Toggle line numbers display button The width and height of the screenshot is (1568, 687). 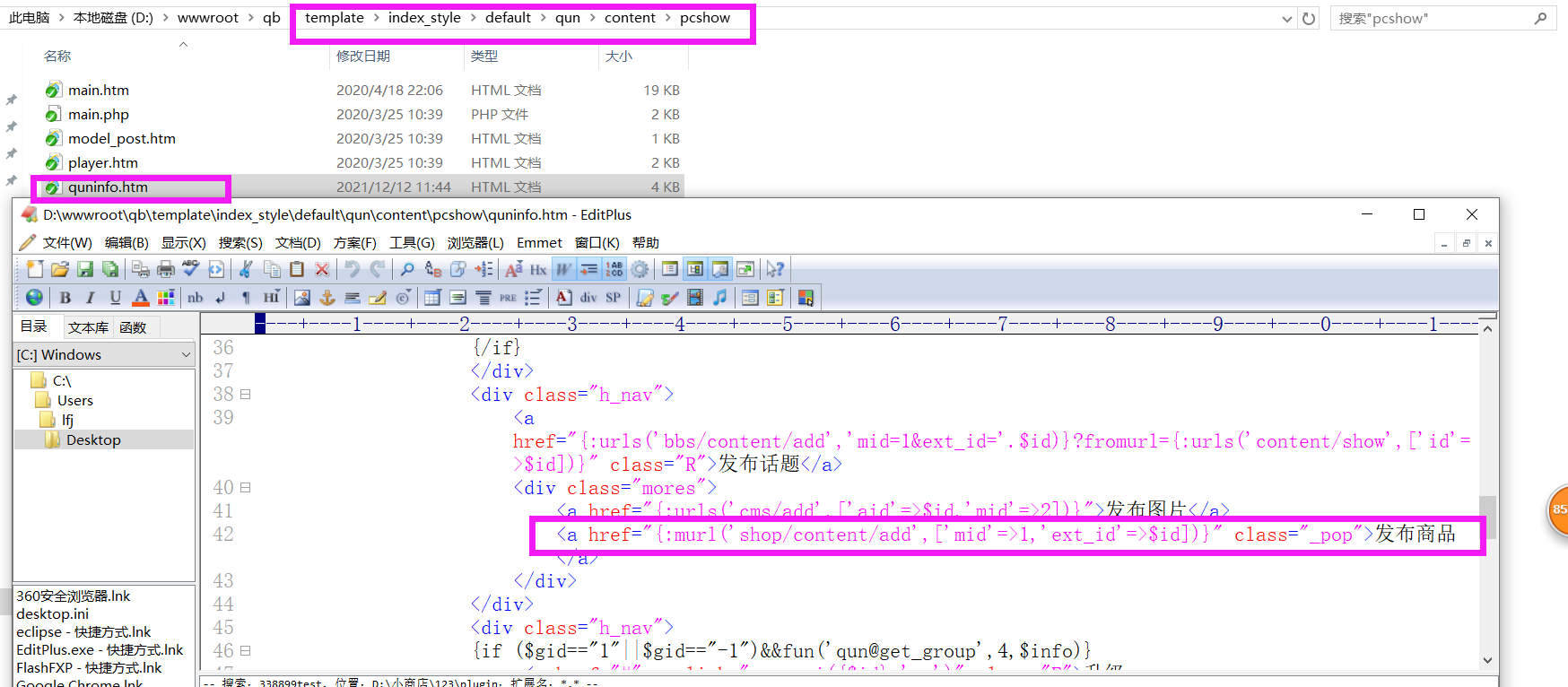click(x=614, y=269)
